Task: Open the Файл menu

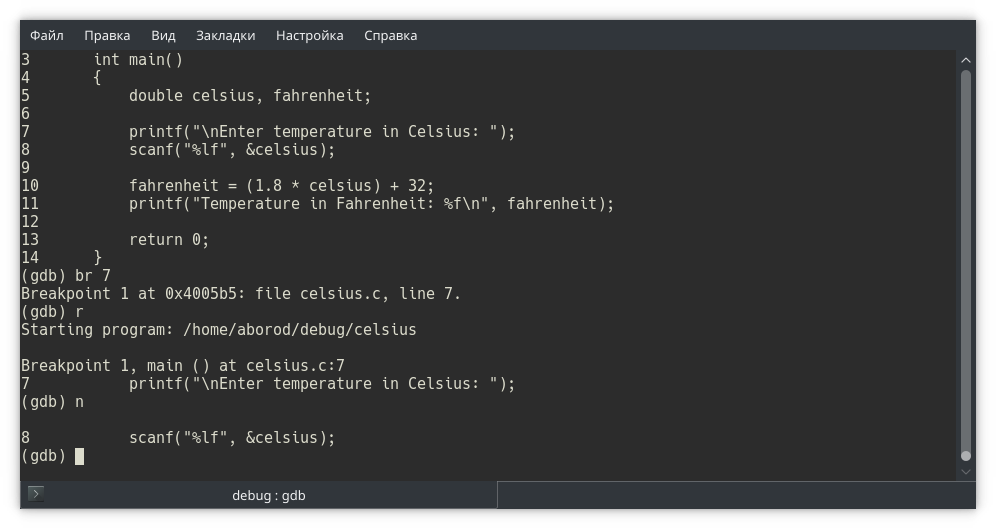Action: [x=47, y=35]
